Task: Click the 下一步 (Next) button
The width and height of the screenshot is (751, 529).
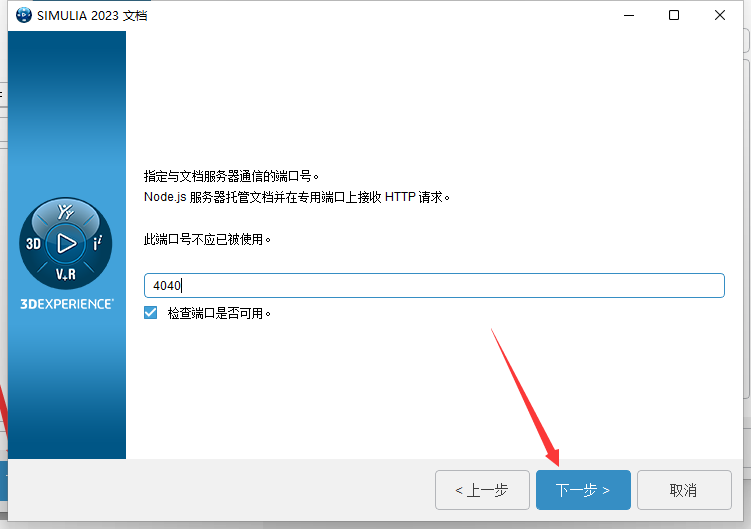Action: tap(583, 490)
